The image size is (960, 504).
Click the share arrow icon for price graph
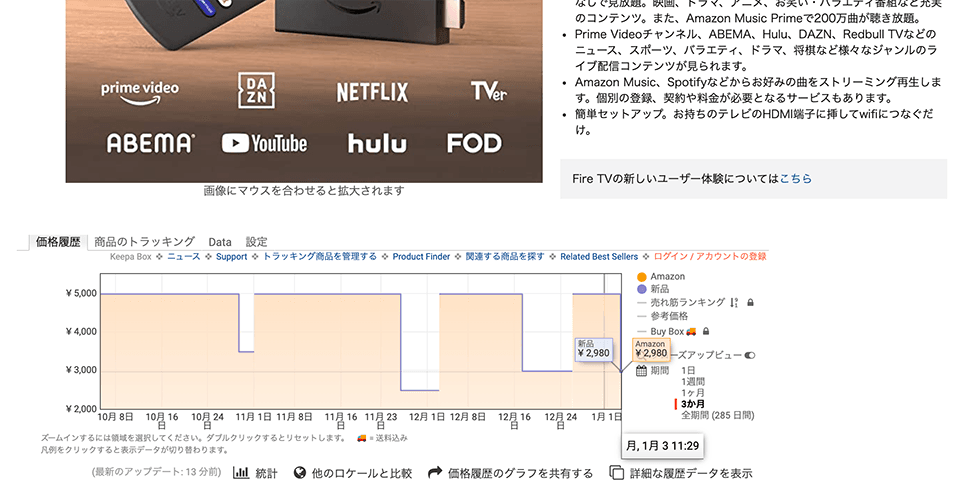[435, 473]
